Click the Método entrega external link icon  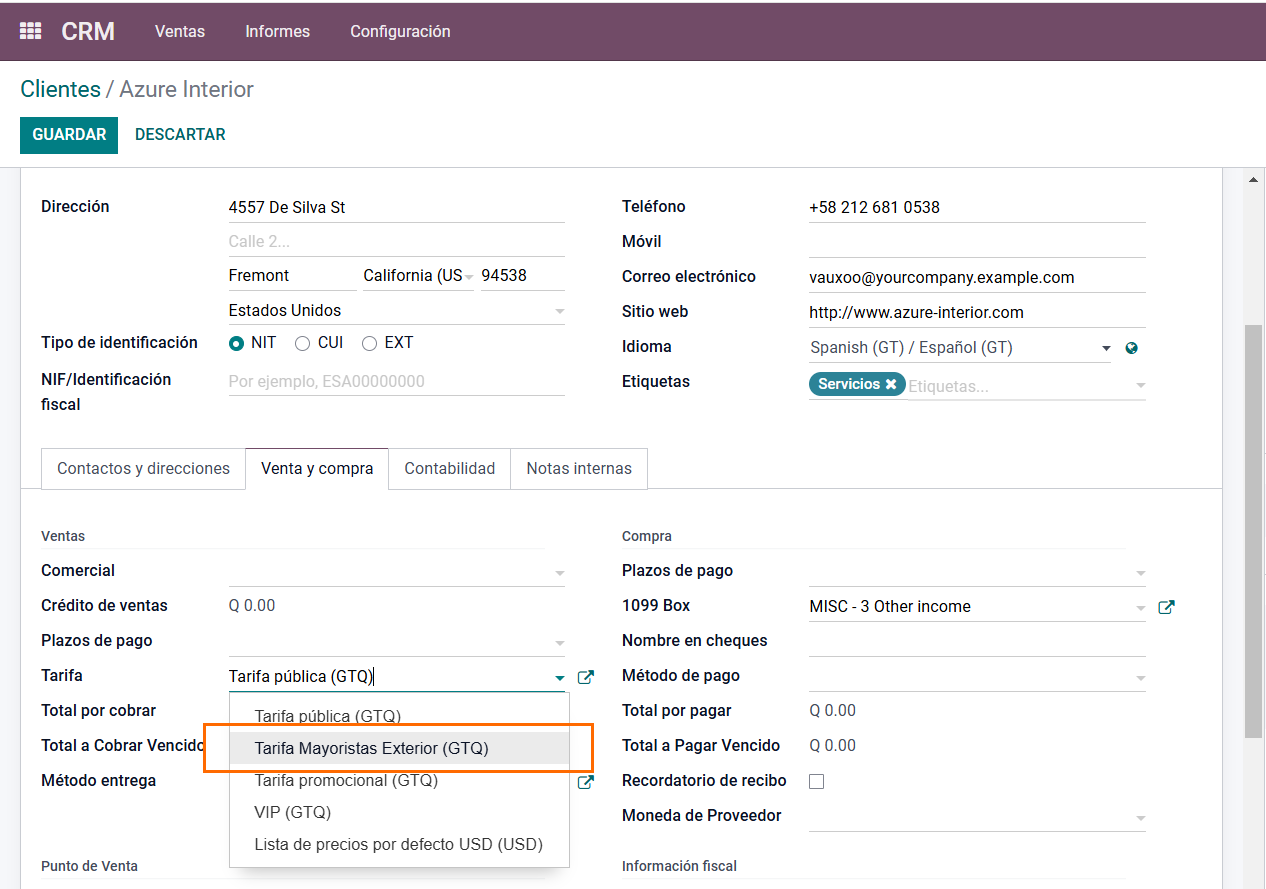point(586,782)
